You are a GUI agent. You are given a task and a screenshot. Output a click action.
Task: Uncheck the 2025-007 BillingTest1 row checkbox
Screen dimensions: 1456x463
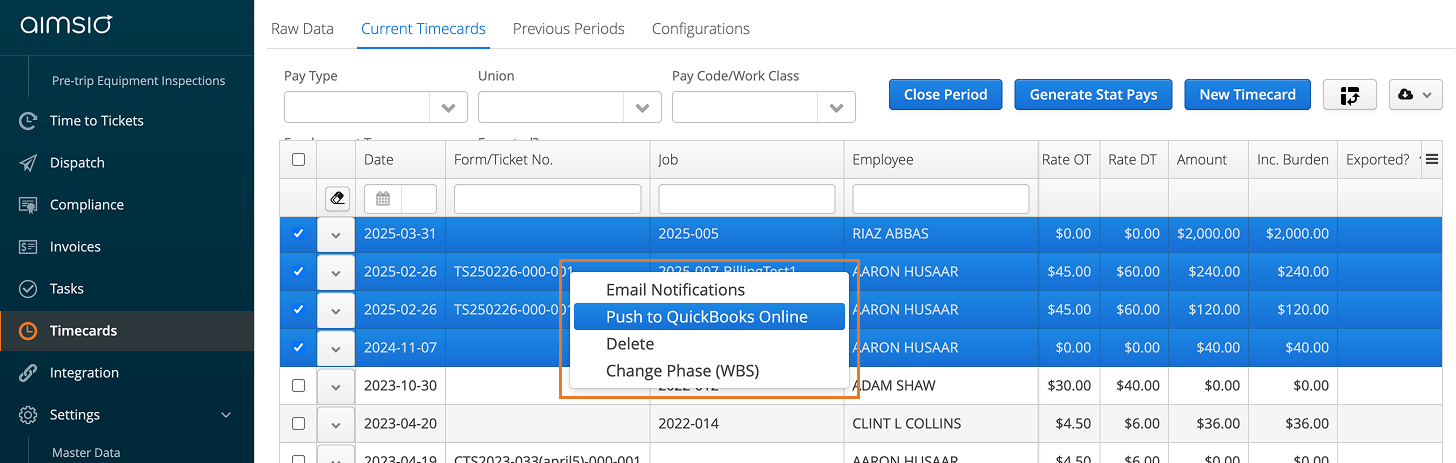click(298, 272)
